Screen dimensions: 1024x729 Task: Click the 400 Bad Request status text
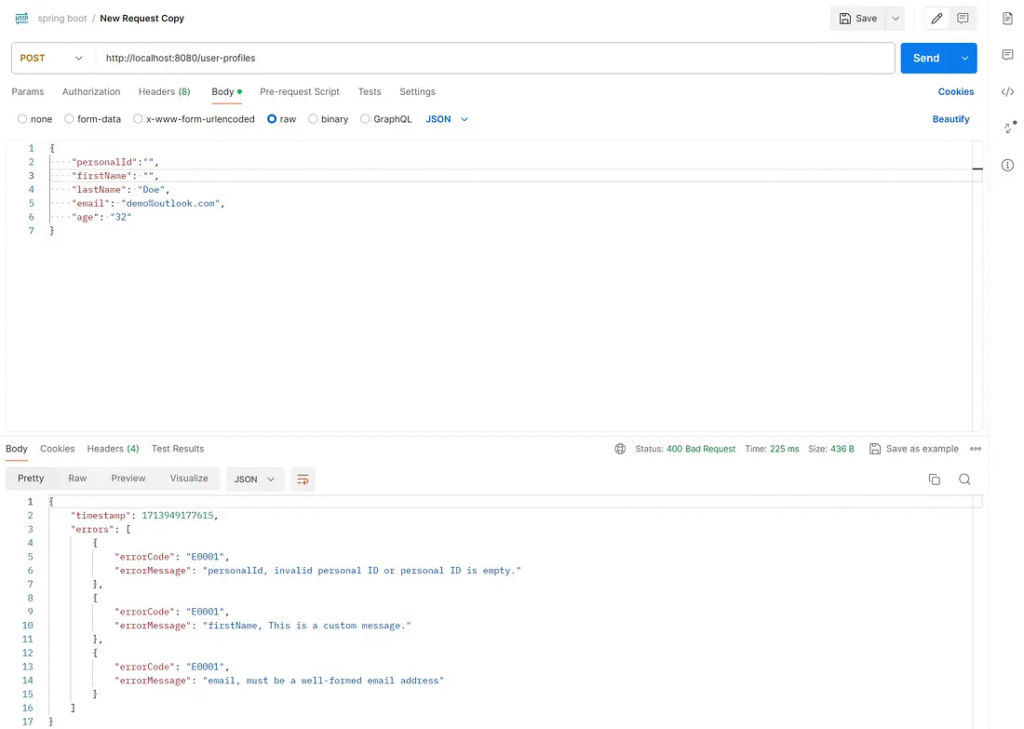coord(701,449)
